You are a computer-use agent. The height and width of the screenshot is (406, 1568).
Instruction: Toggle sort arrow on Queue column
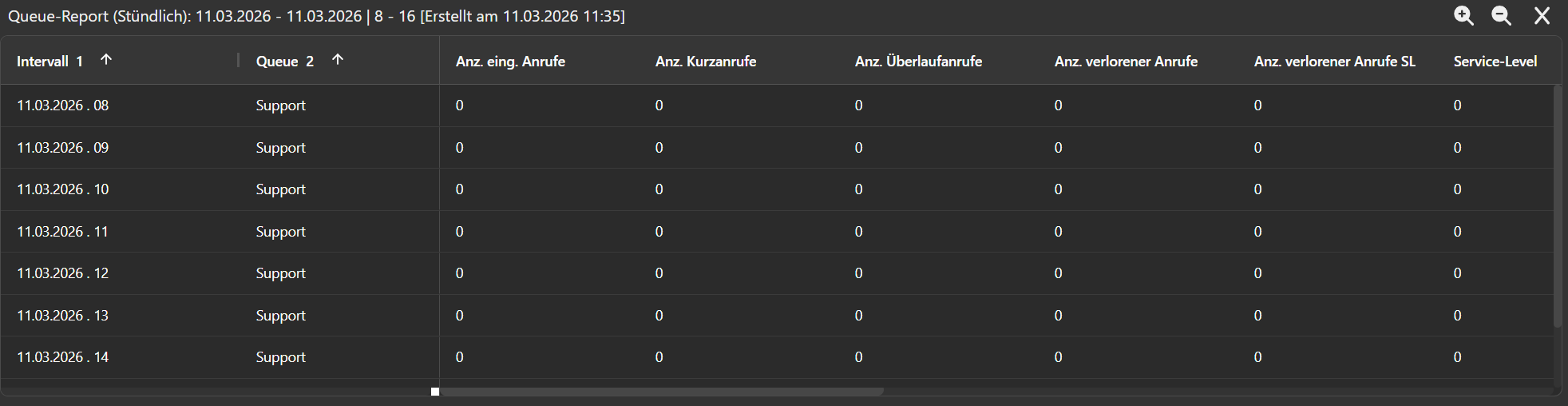pyautogui.click(x=338, y=60)
